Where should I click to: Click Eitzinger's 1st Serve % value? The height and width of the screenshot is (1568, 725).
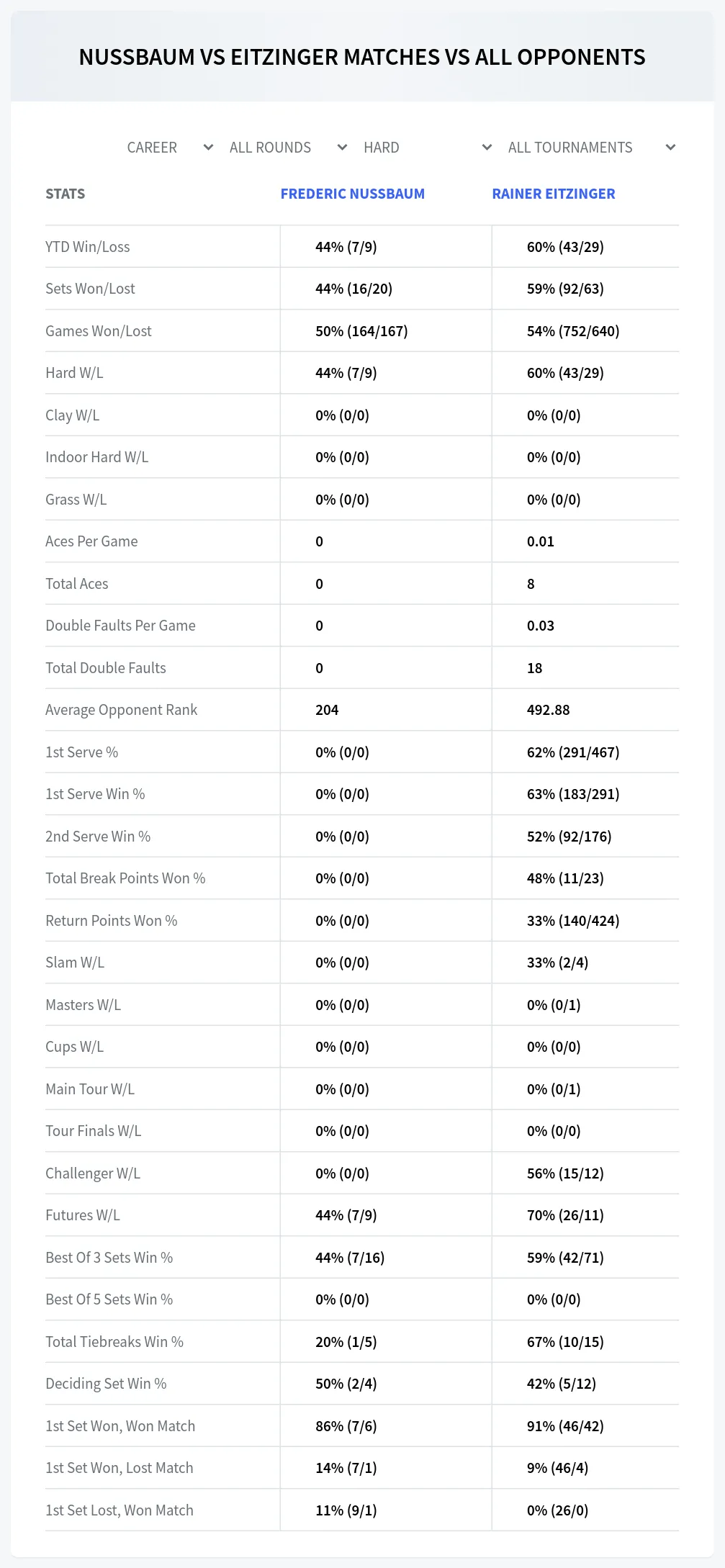(x=573, y=752)
